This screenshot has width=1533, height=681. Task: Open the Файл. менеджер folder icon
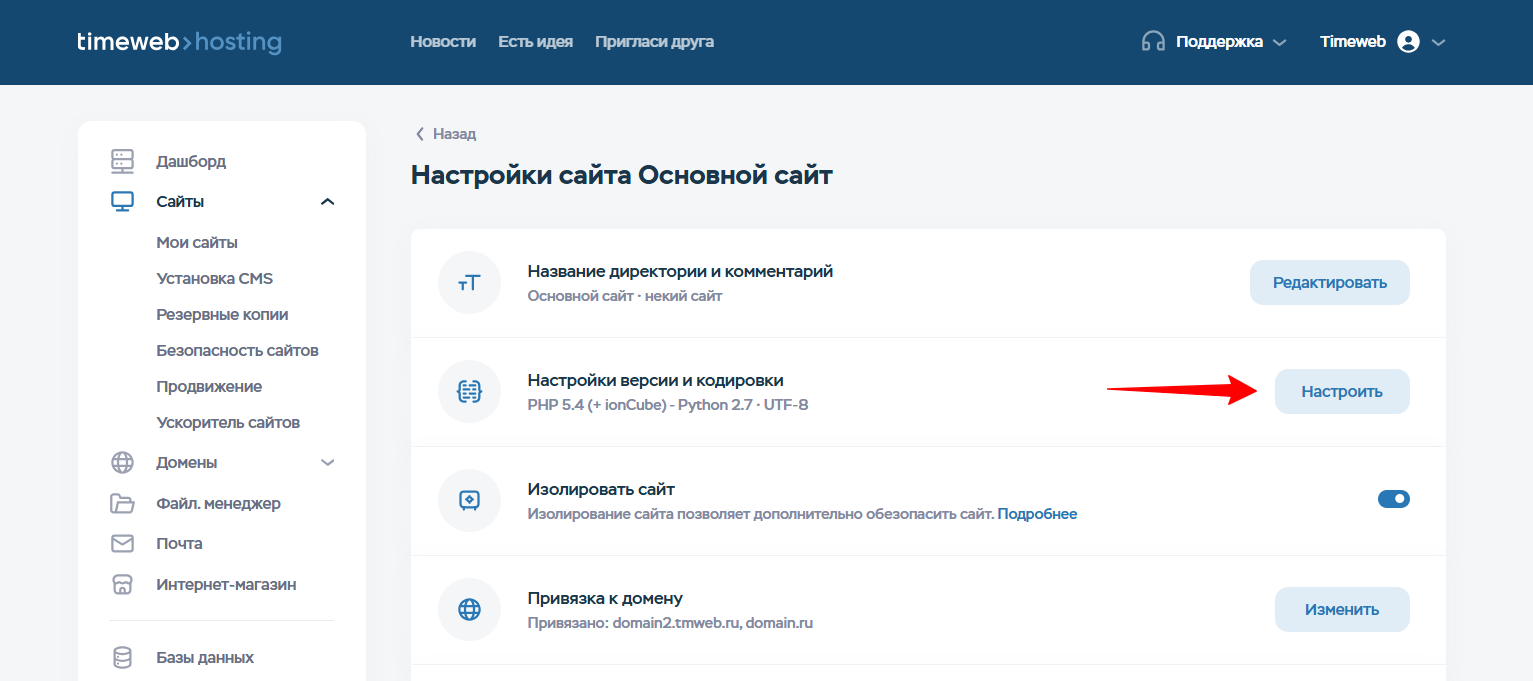[x=122, y=504]
